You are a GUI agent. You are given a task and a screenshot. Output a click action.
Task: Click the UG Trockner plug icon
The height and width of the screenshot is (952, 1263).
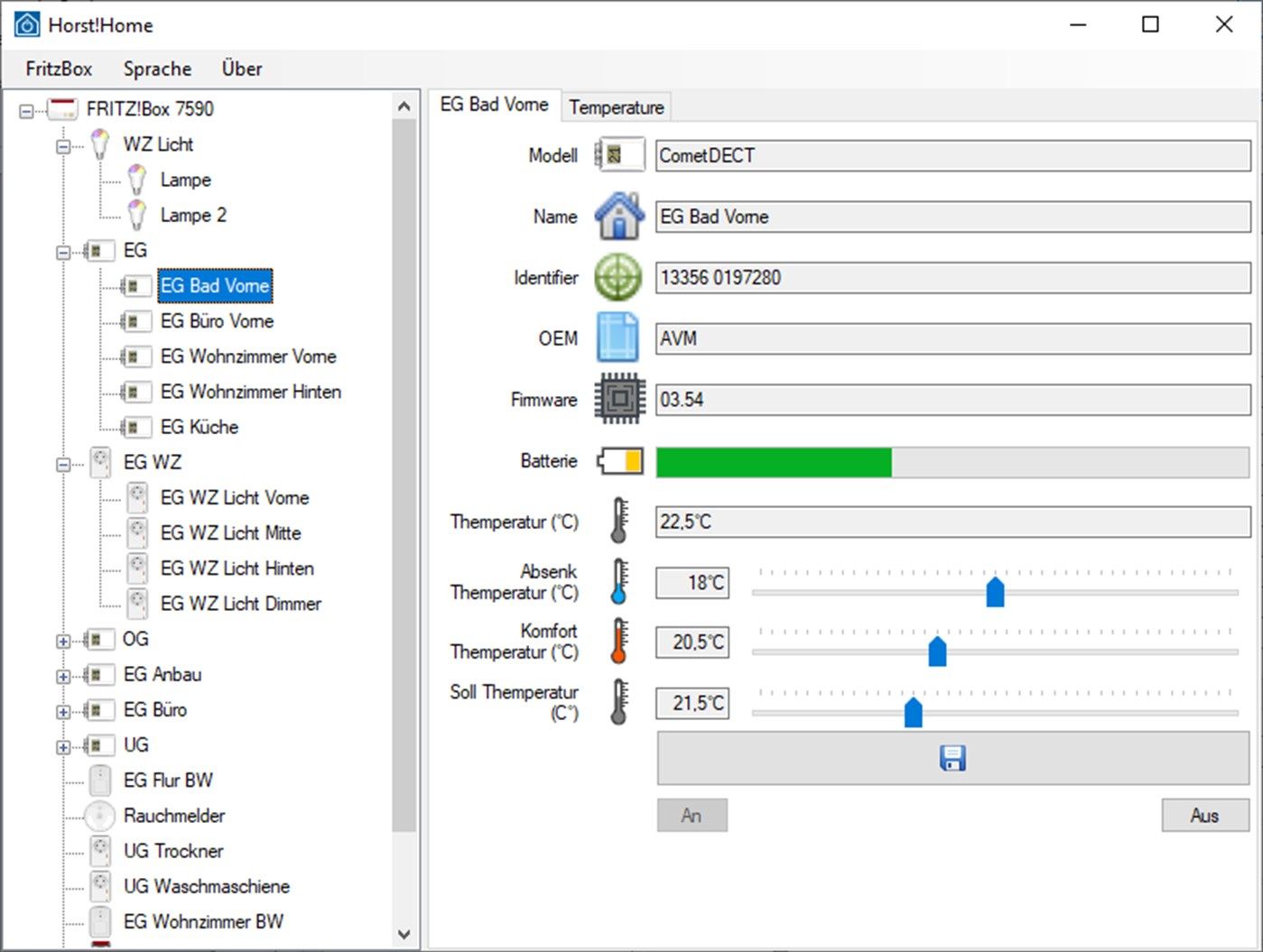click(x=100, y=851)
